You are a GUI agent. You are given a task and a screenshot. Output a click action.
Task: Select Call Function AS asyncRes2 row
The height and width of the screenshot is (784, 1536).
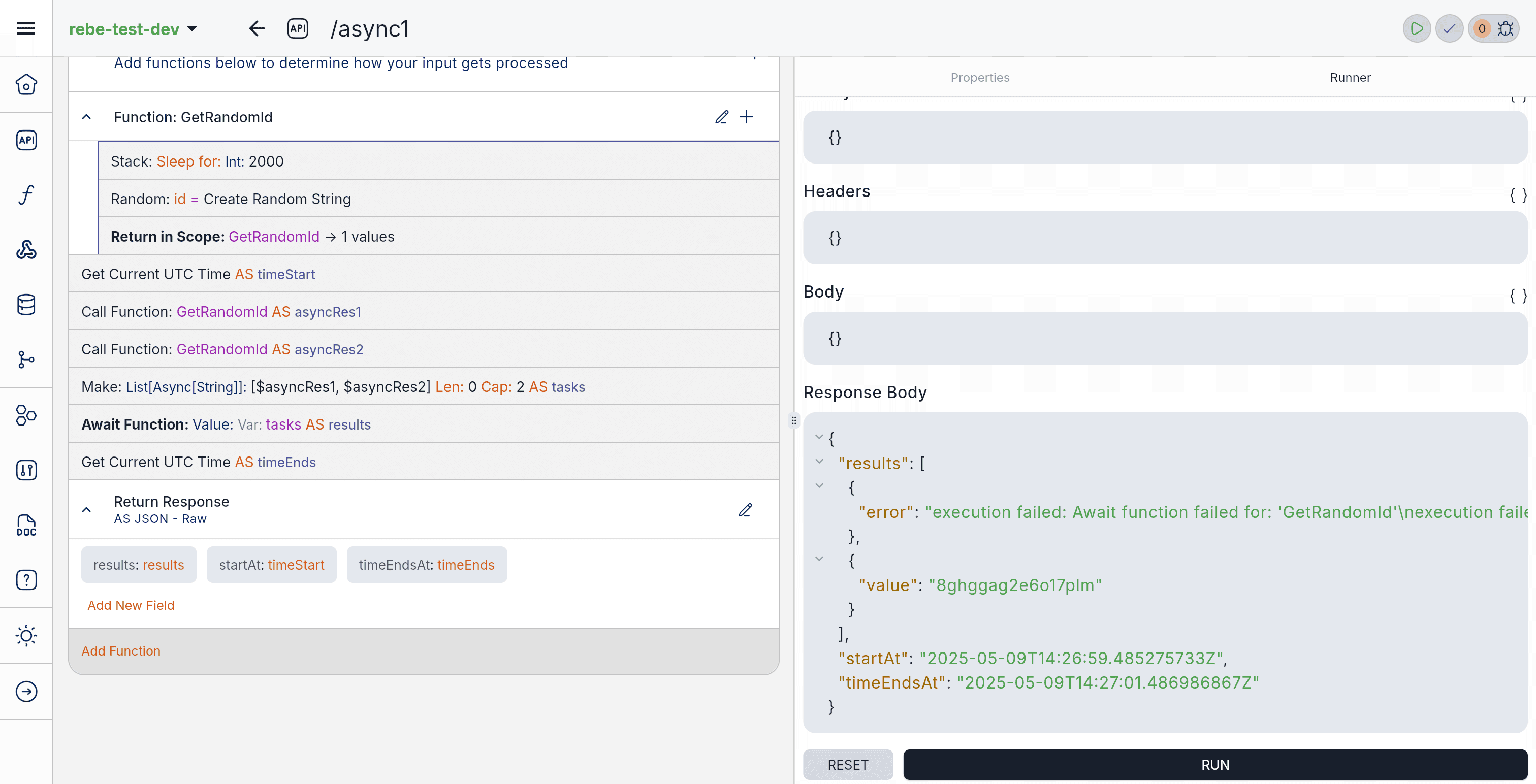coord(424,349)
